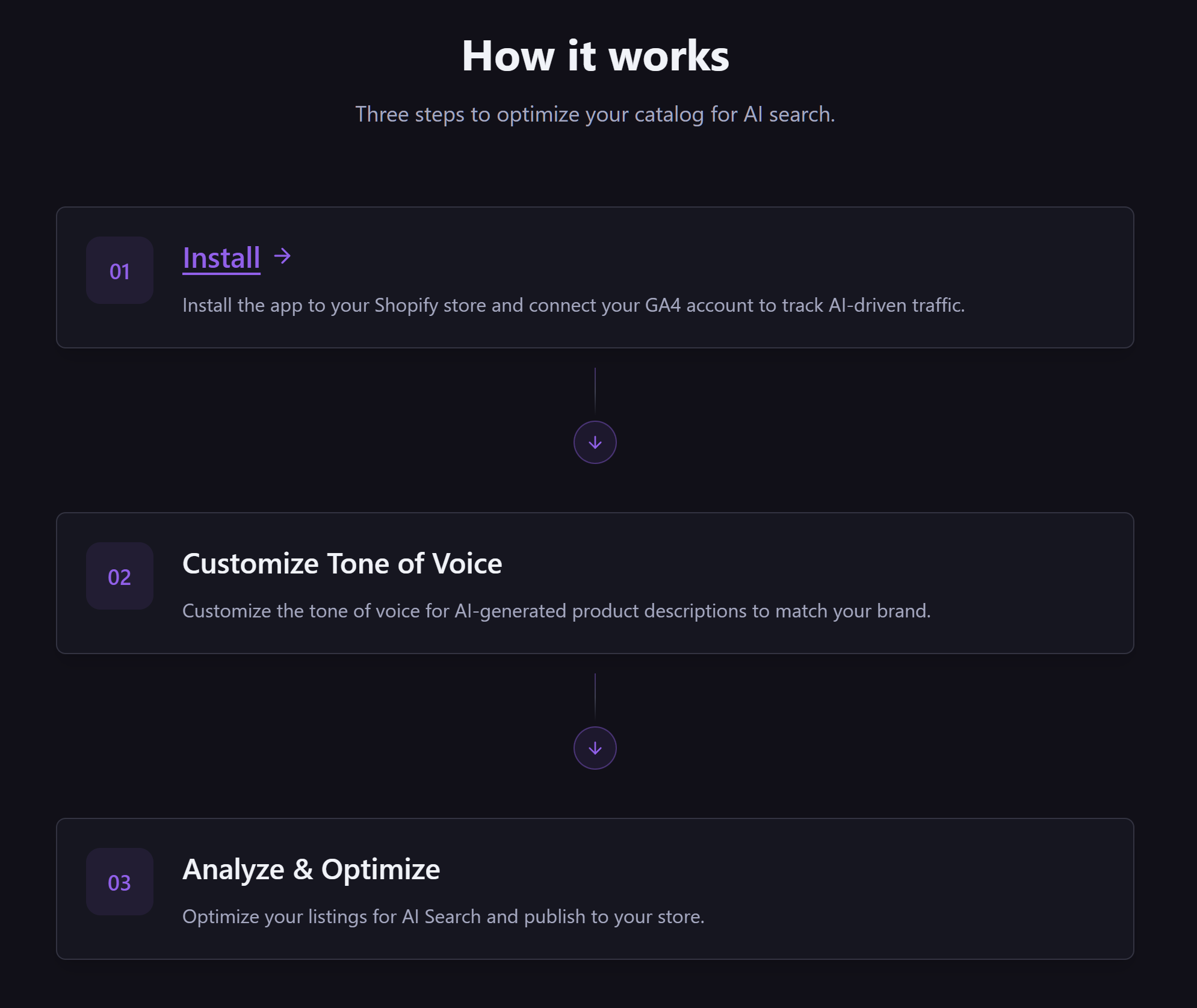Click the vertical connector line below step 01
1197x1008 pixels.
click(595, 391)
